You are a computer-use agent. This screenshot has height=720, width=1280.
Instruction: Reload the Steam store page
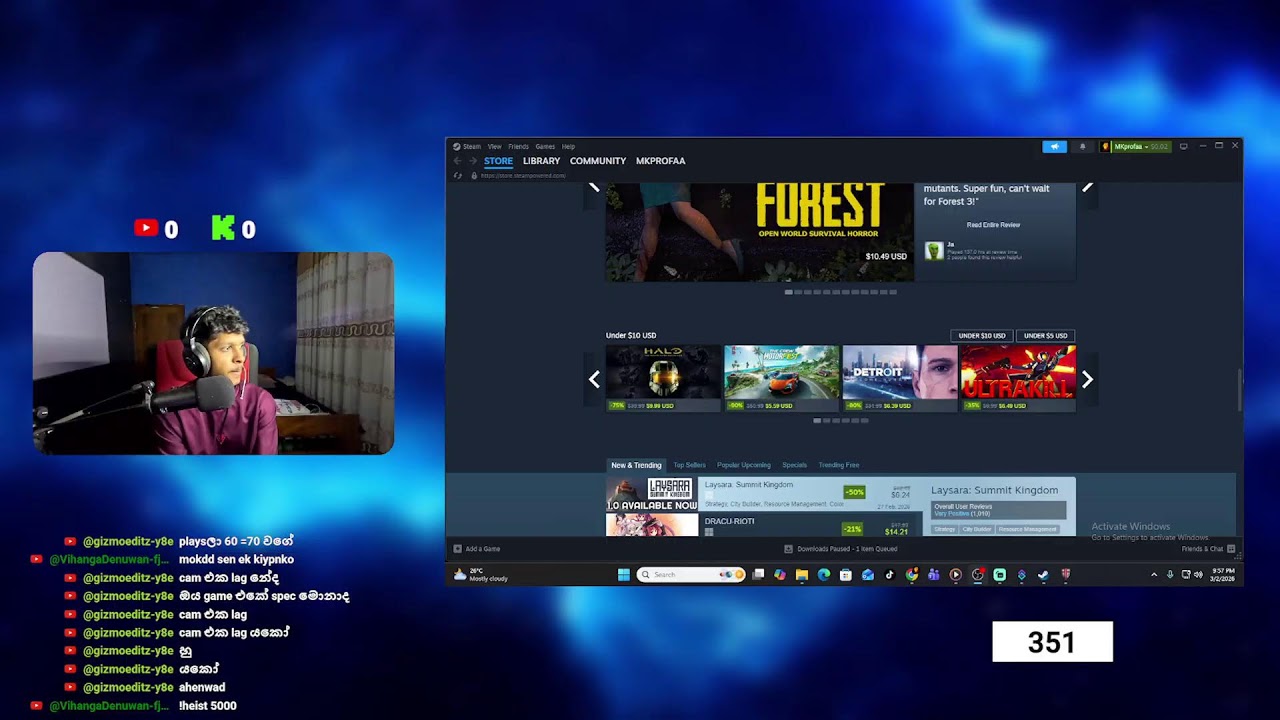(x=458, y=175)
